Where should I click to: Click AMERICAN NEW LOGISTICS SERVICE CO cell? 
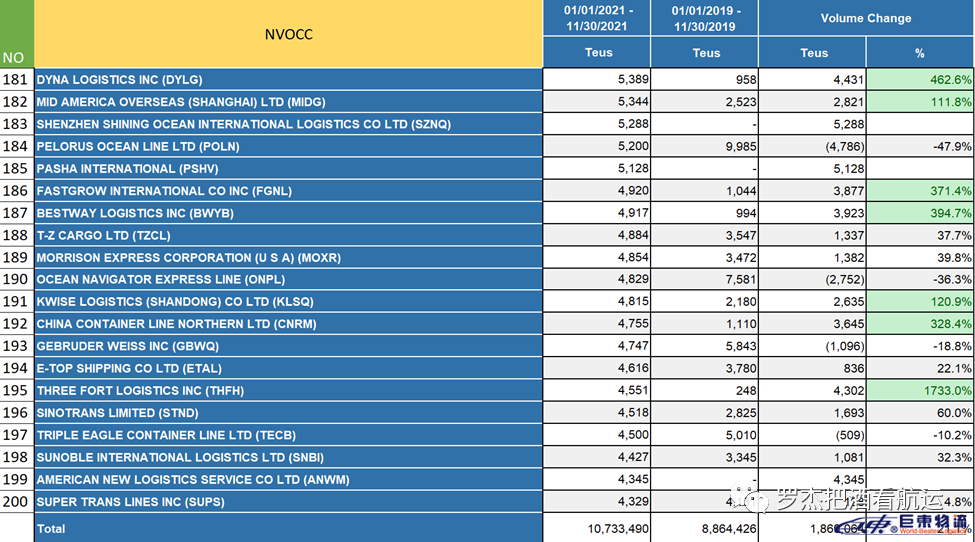[289, 480]
